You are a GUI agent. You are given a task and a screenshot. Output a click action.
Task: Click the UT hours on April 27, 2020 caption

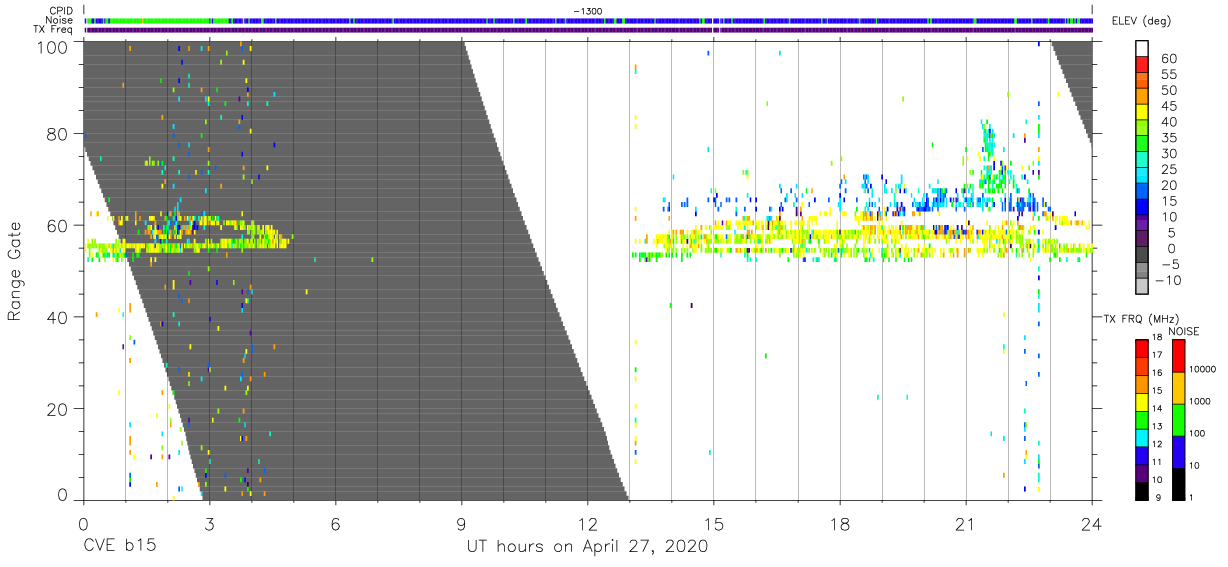(x=587, y=547)
